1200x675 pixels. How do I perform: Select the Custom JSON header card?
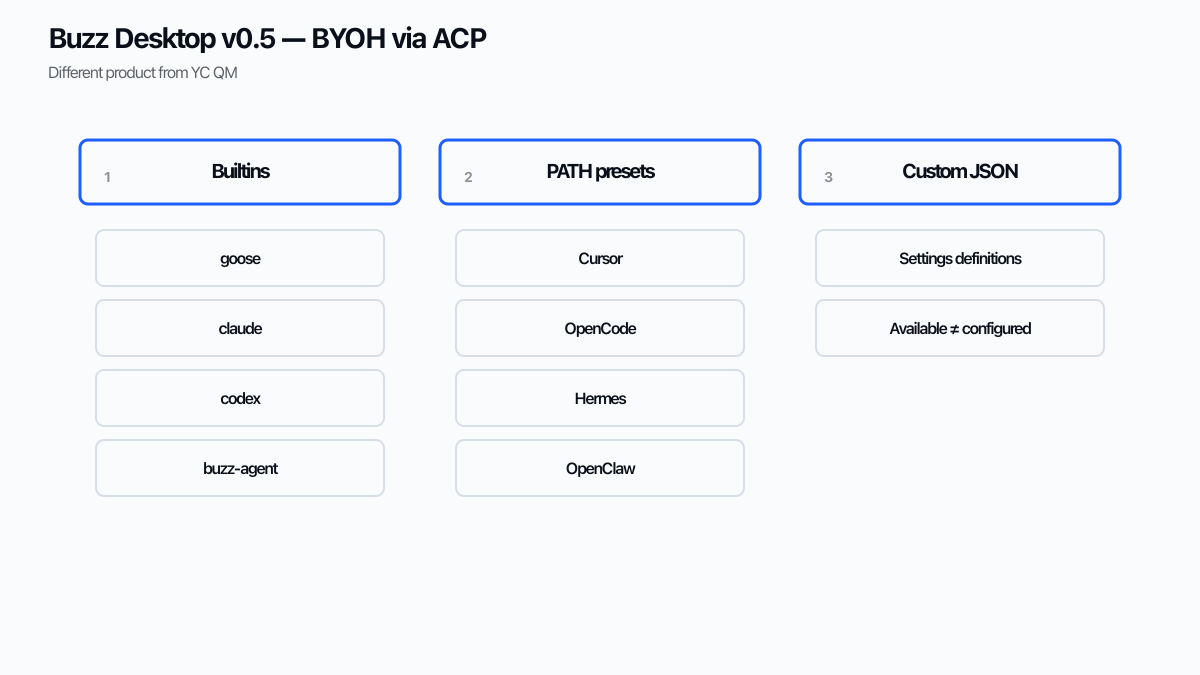point(960,172)
